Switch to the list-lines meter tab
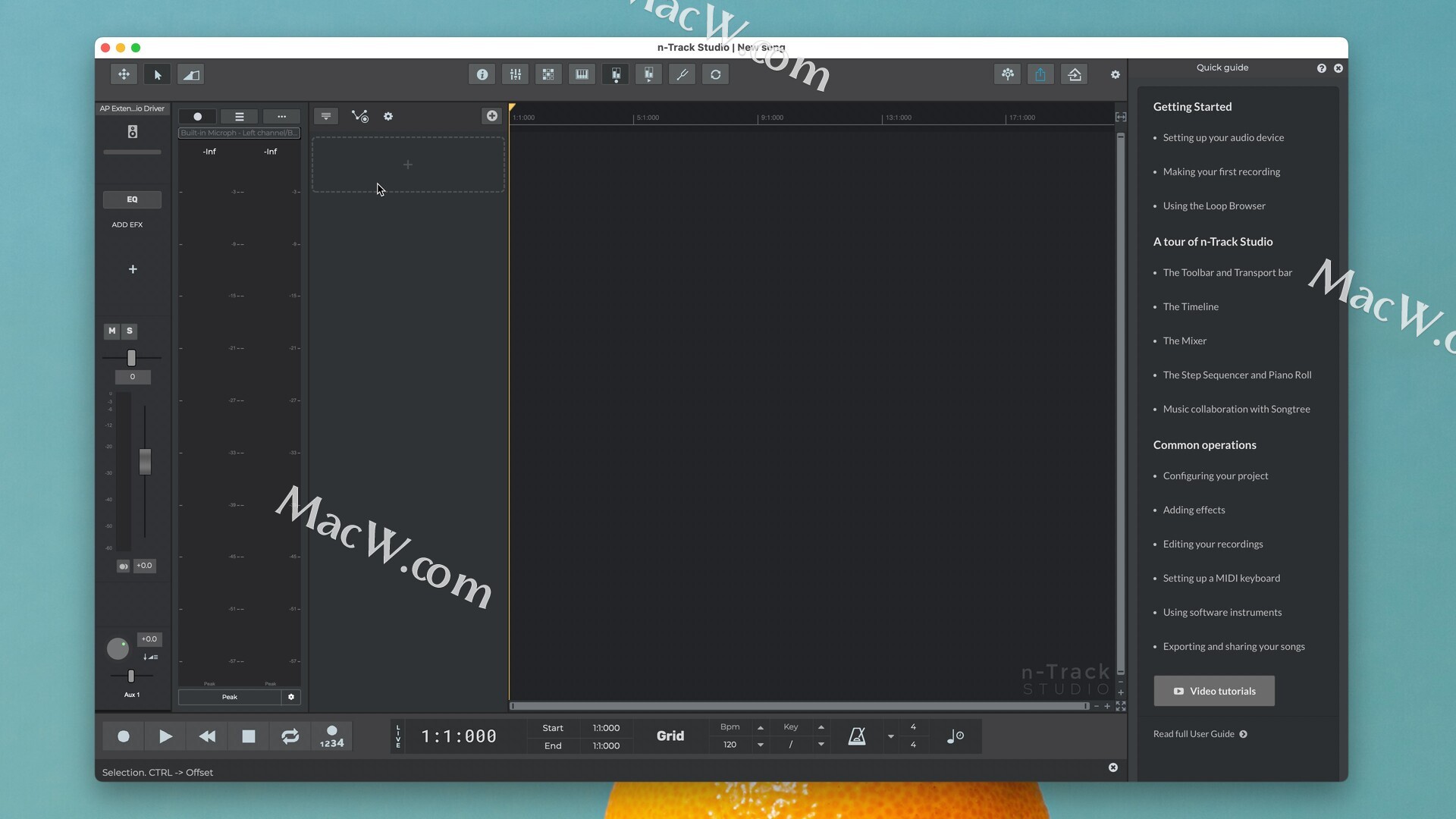The image size is (1456, 819). [x=240, y=117]
